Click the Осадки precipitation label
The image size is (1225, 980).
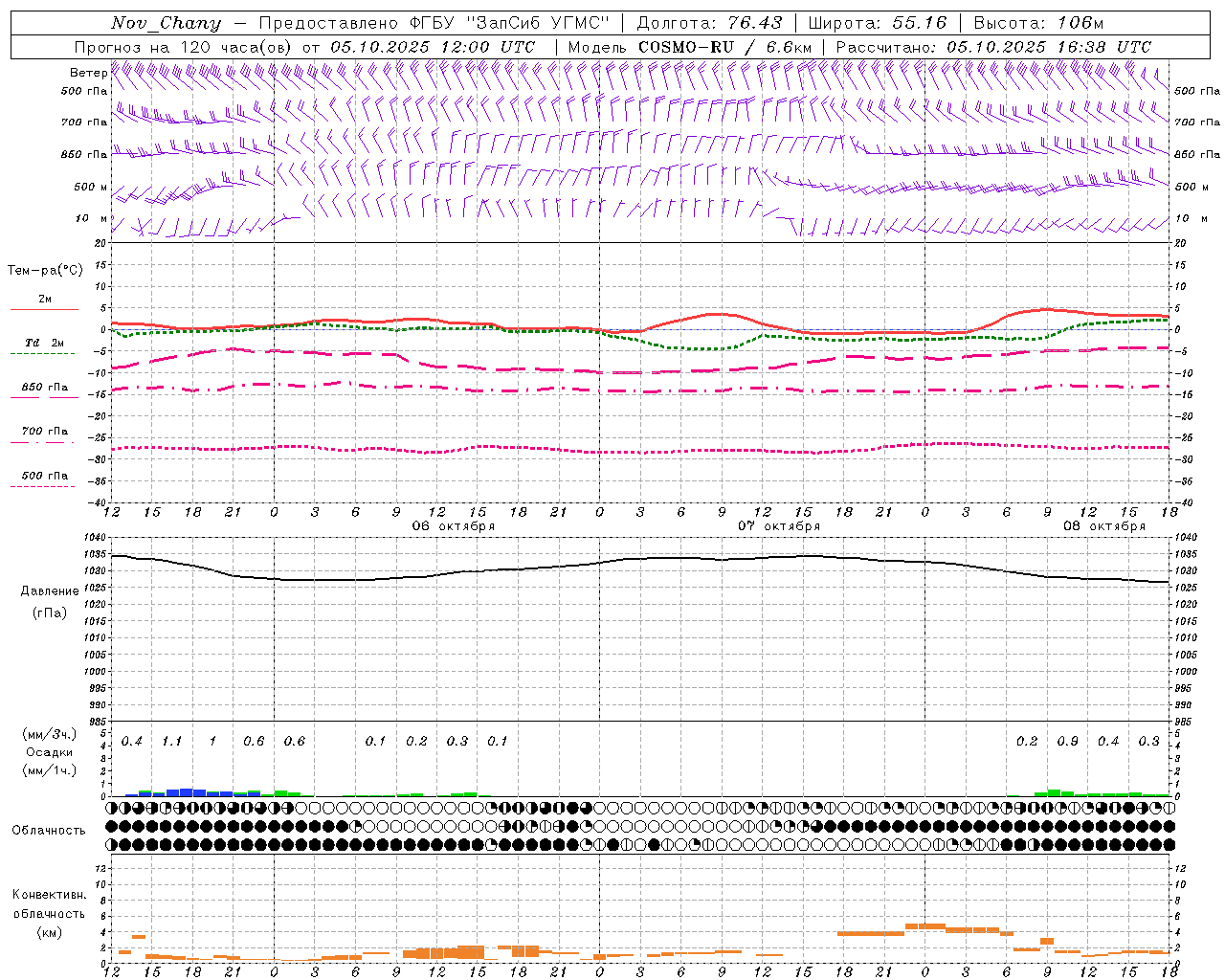49,752
